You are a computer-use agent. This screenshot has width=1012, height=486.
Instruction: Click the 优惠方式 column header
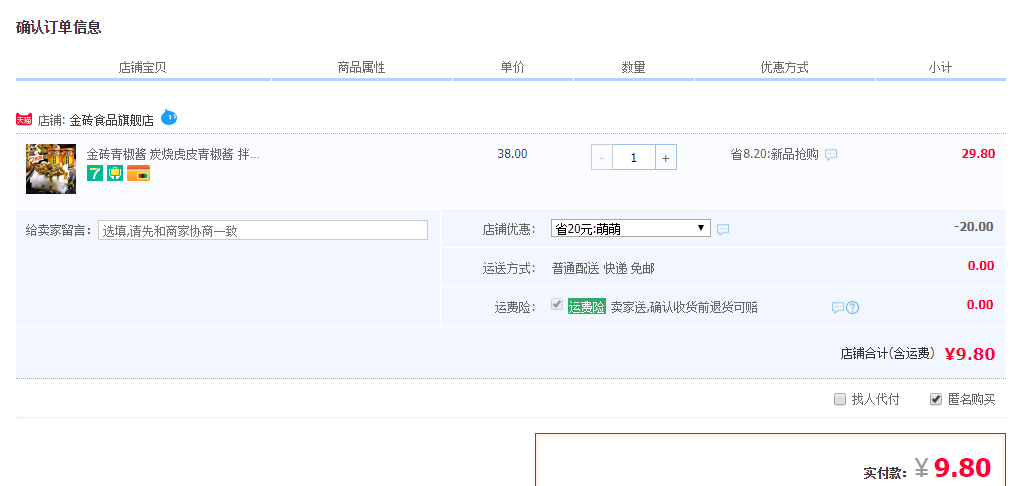point(784,67)
